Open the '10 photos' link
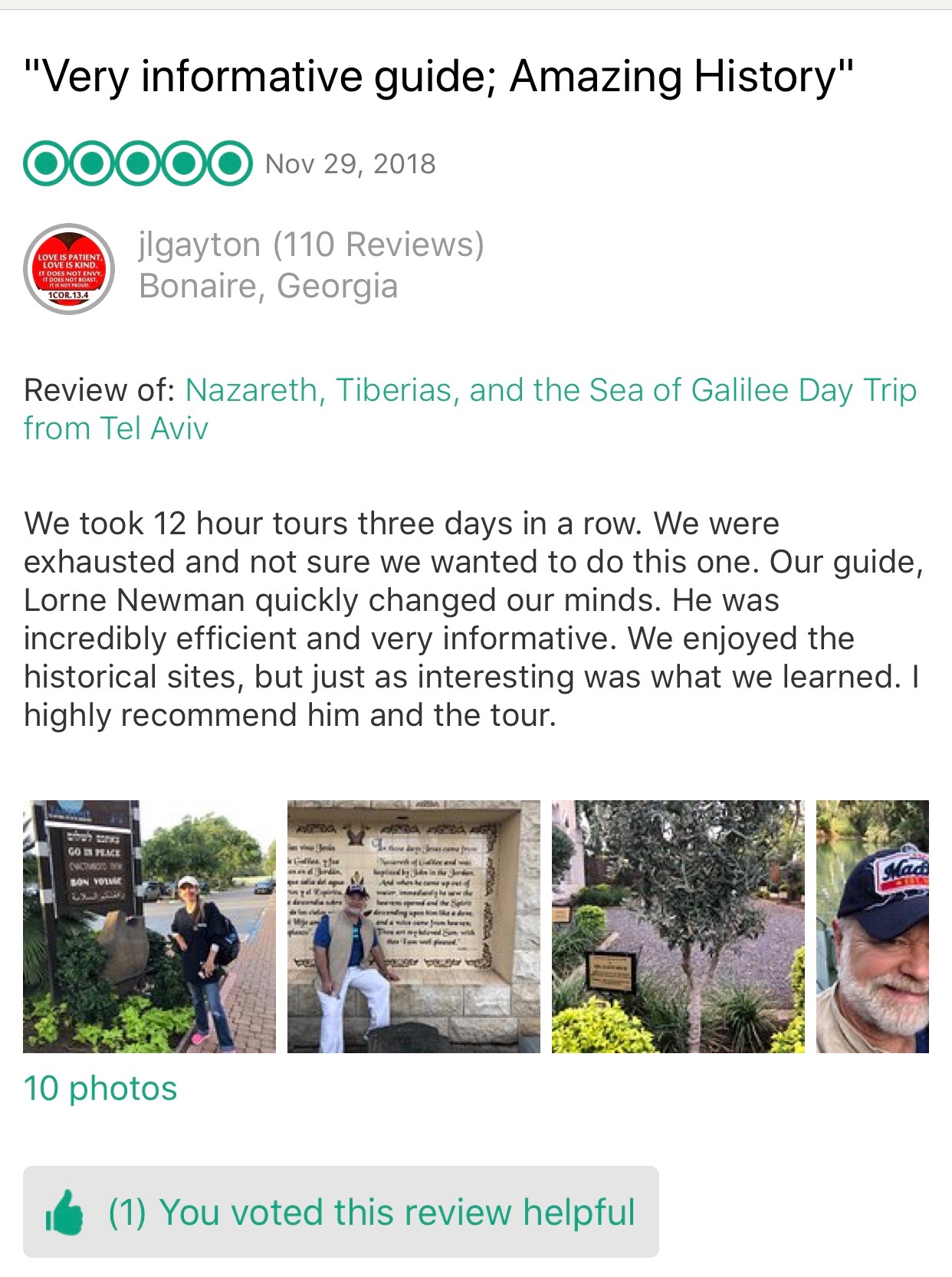The width and height of the screenshot is (952, 1277). tap(100, 1088)
